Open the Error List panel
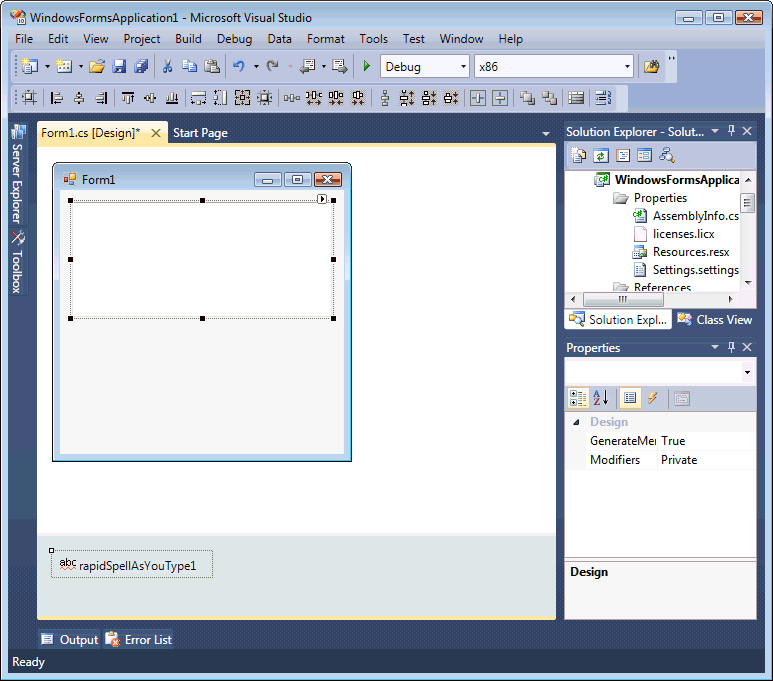This screenshot has width=773, height=681. (x=139, y=640)
